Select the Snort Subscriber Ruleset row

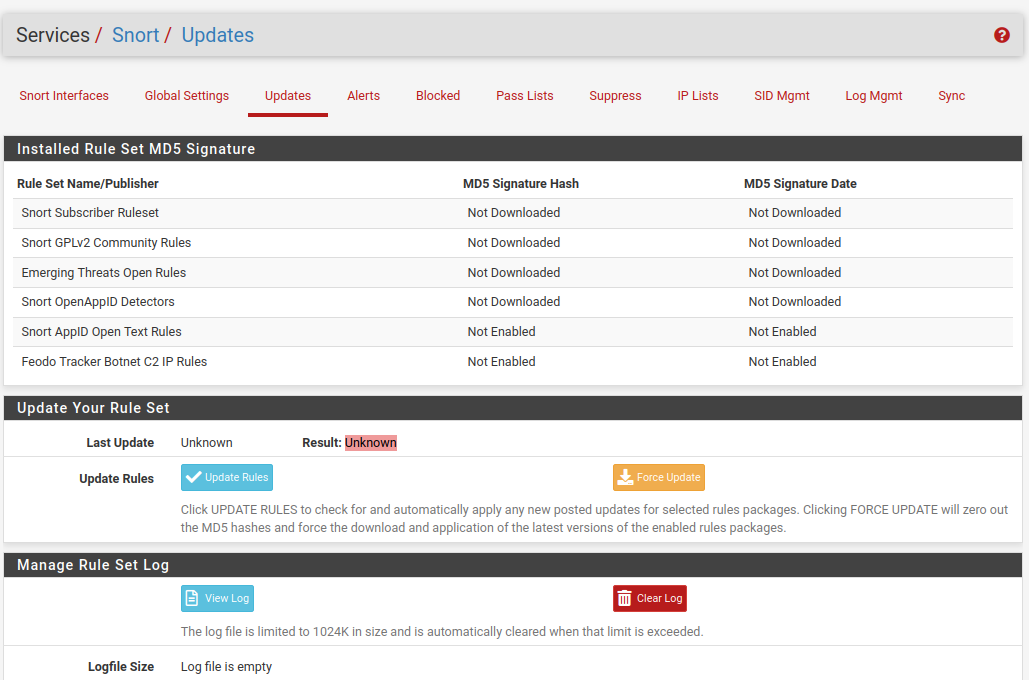pos(89,212)
